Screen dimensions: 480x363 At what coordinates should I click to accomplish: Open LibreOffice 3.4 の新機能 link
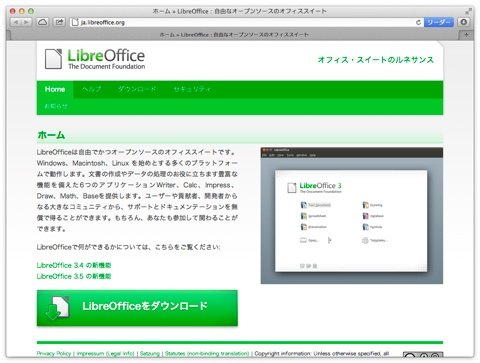[x=74, y=265]
